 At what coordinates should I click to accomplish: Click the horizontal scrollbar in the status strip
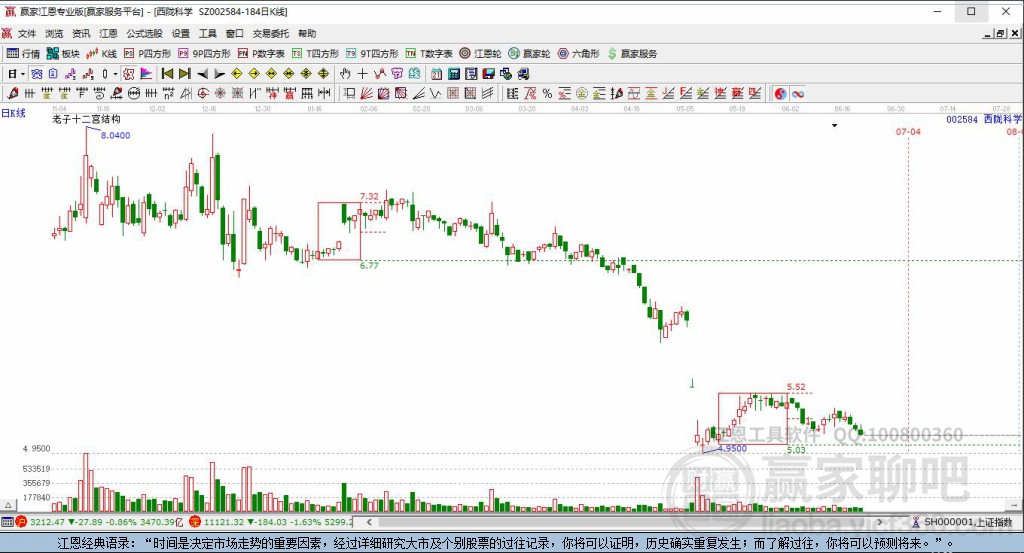(x=624, y=522)
